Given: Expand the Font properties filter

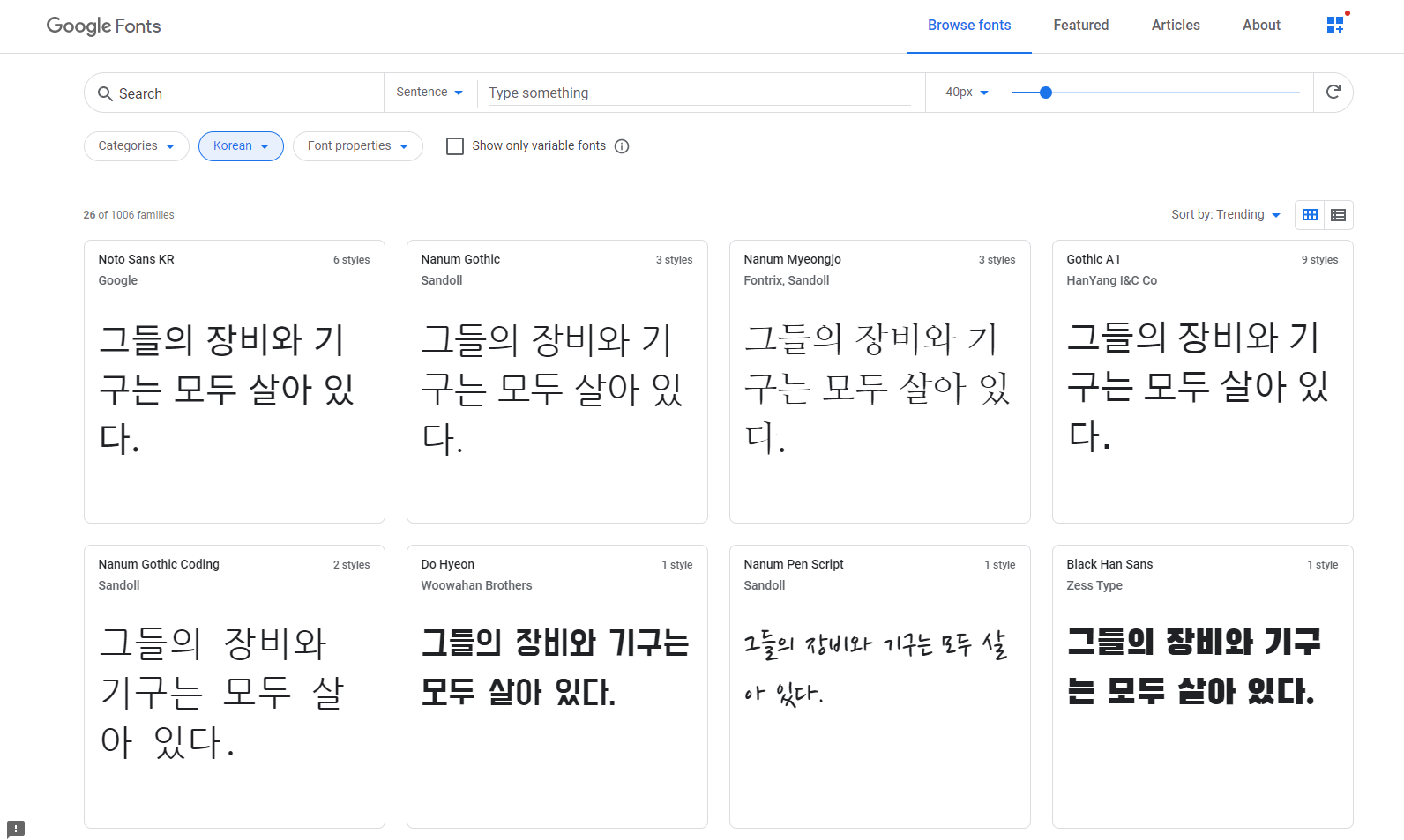Looking at the screenshot, I should (x=358, y=146).
